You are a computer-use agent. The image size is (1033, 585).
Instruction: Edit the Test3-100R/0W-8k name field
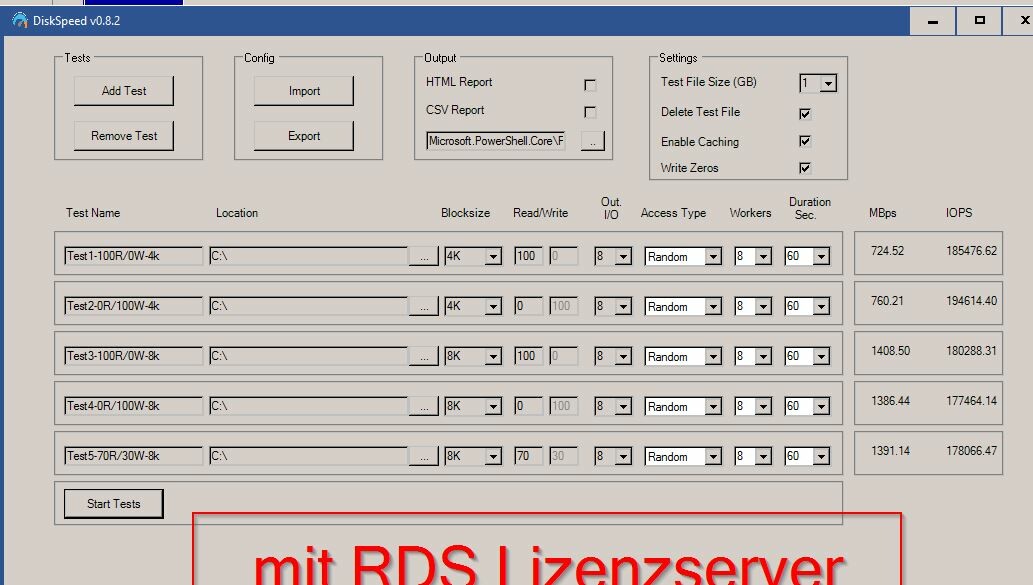pos(133,356)
